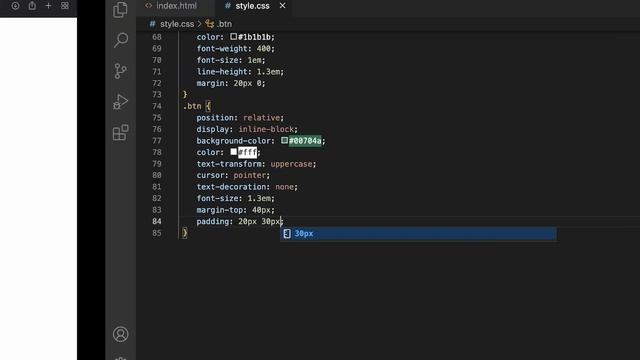Click the #00704a green color swatch
The height and width of the screenshot is (360, 640).
(x=284, y=140)
